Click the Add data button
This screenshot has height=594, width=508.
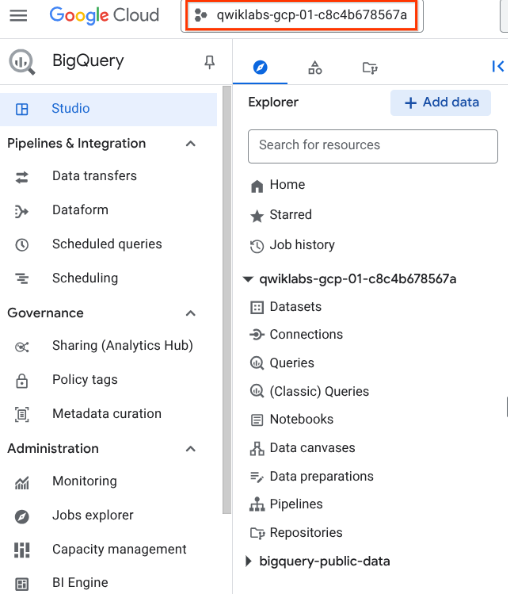point(441,103)
